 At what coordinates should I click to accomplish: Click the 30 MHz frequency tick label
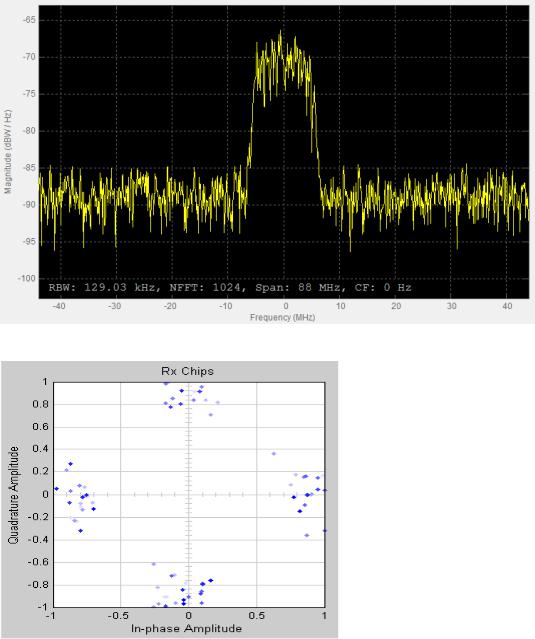(451, 306)
